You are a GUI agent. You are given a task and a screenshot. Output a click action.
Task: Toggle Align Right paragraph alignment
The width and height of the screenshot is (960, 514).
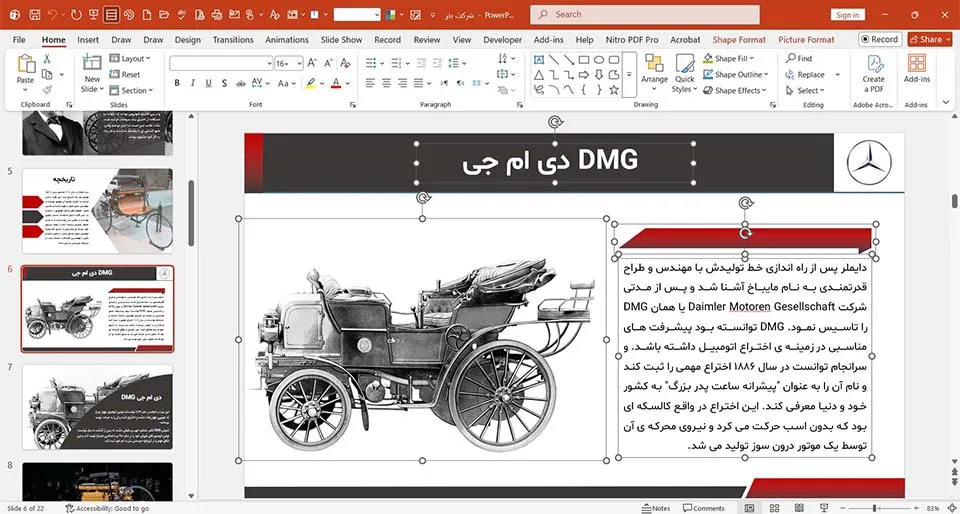(402, 83)
